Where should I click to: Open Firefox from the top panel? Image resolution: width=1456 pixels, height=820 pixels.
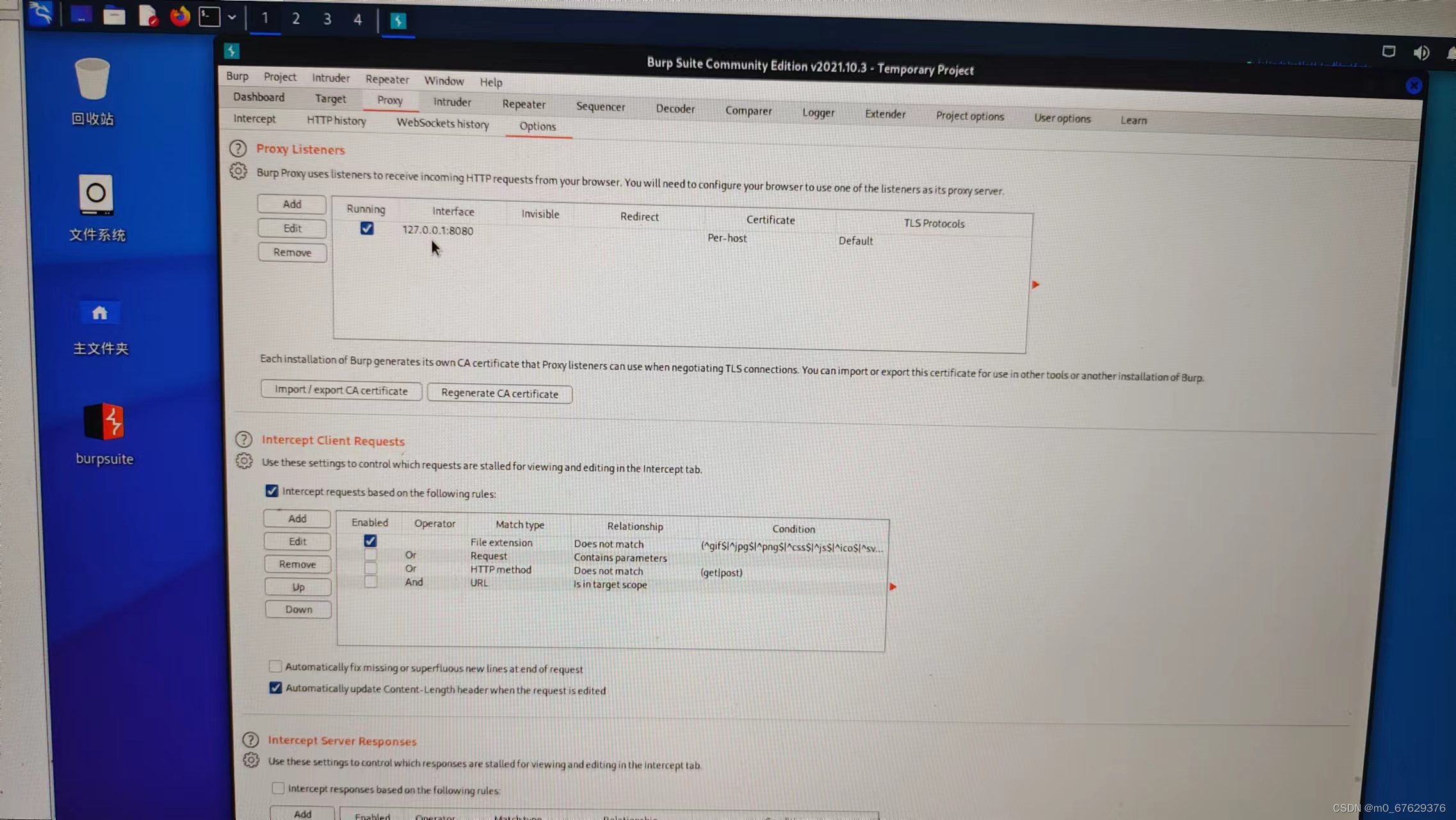tap(180, 16)
